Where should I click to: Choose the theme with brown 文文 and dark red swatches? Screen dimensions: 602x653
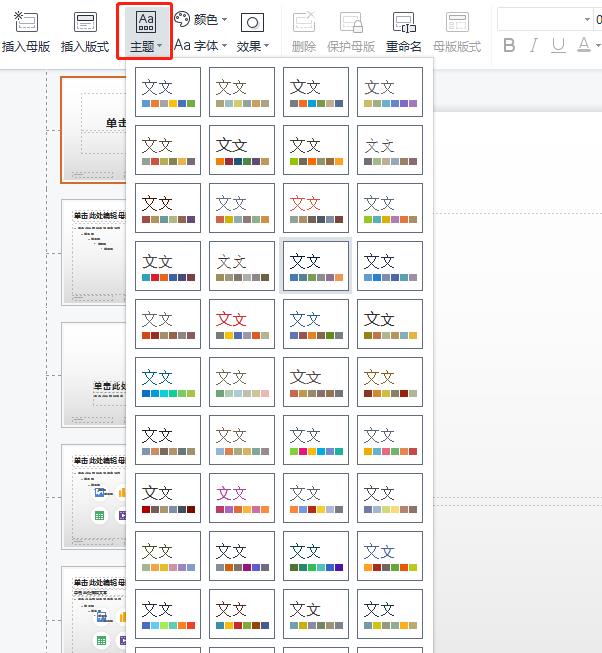coord(390,382)
